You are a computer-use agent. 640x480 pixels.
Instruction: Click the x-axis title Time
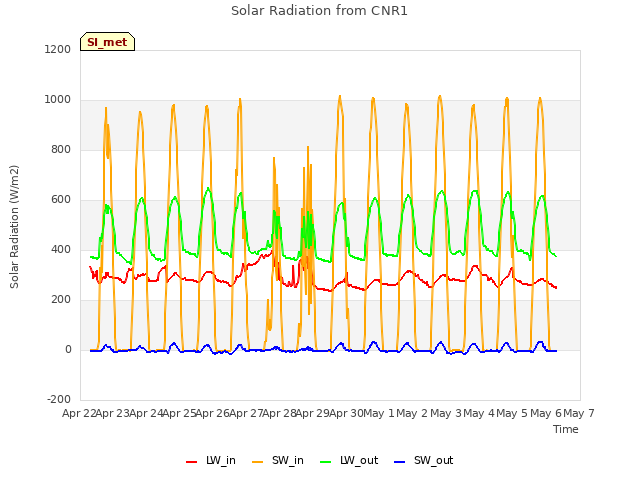tap(566, 429)
